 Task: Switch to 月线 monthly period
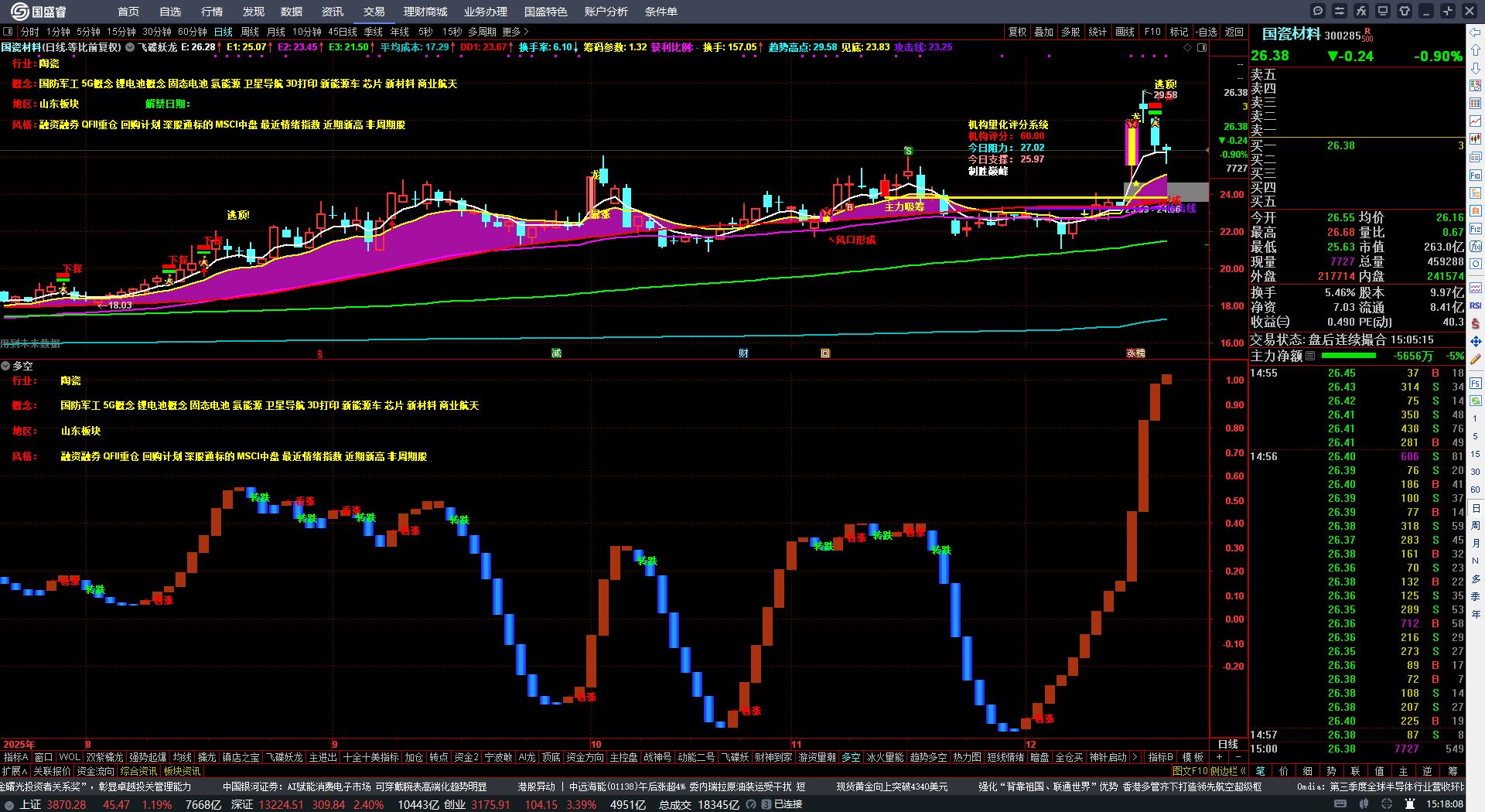coord(276,32)
